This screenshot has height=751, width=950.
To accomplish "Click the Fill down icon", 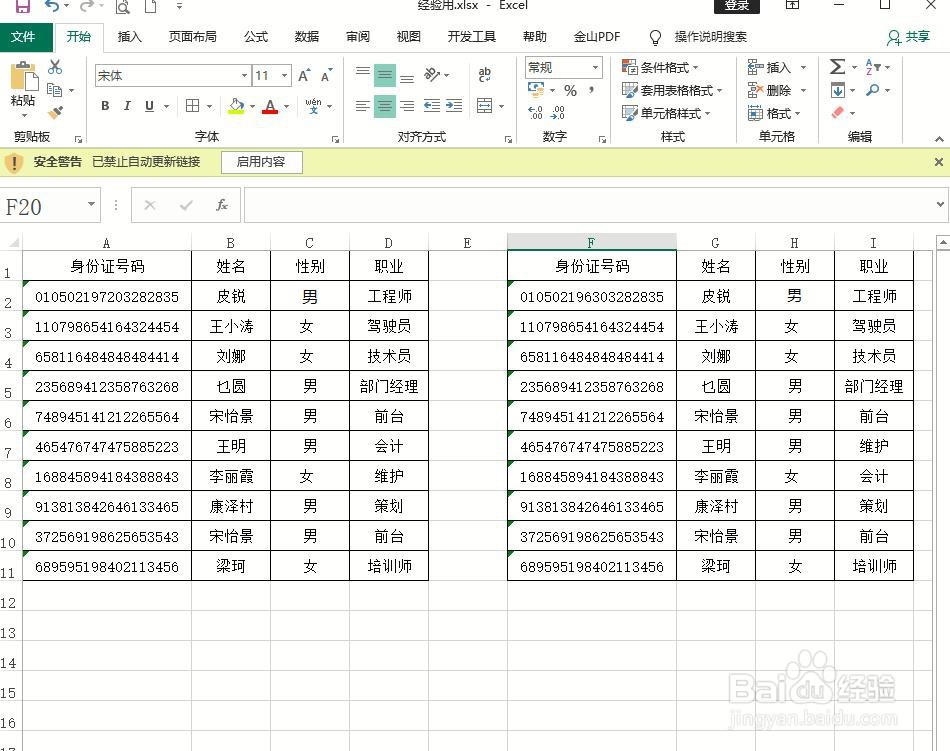I will point(837,90).
